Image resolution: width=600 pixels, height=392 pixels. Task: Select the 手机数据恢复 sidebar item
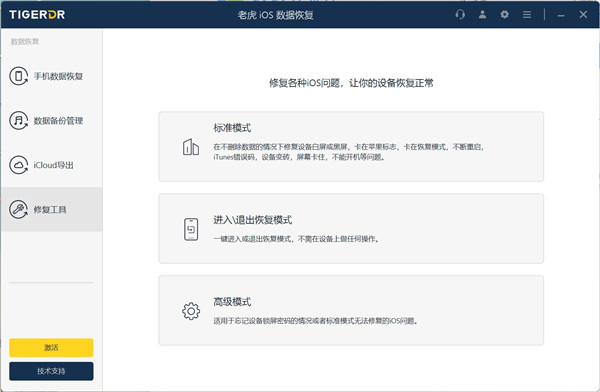tap(52, 76)
